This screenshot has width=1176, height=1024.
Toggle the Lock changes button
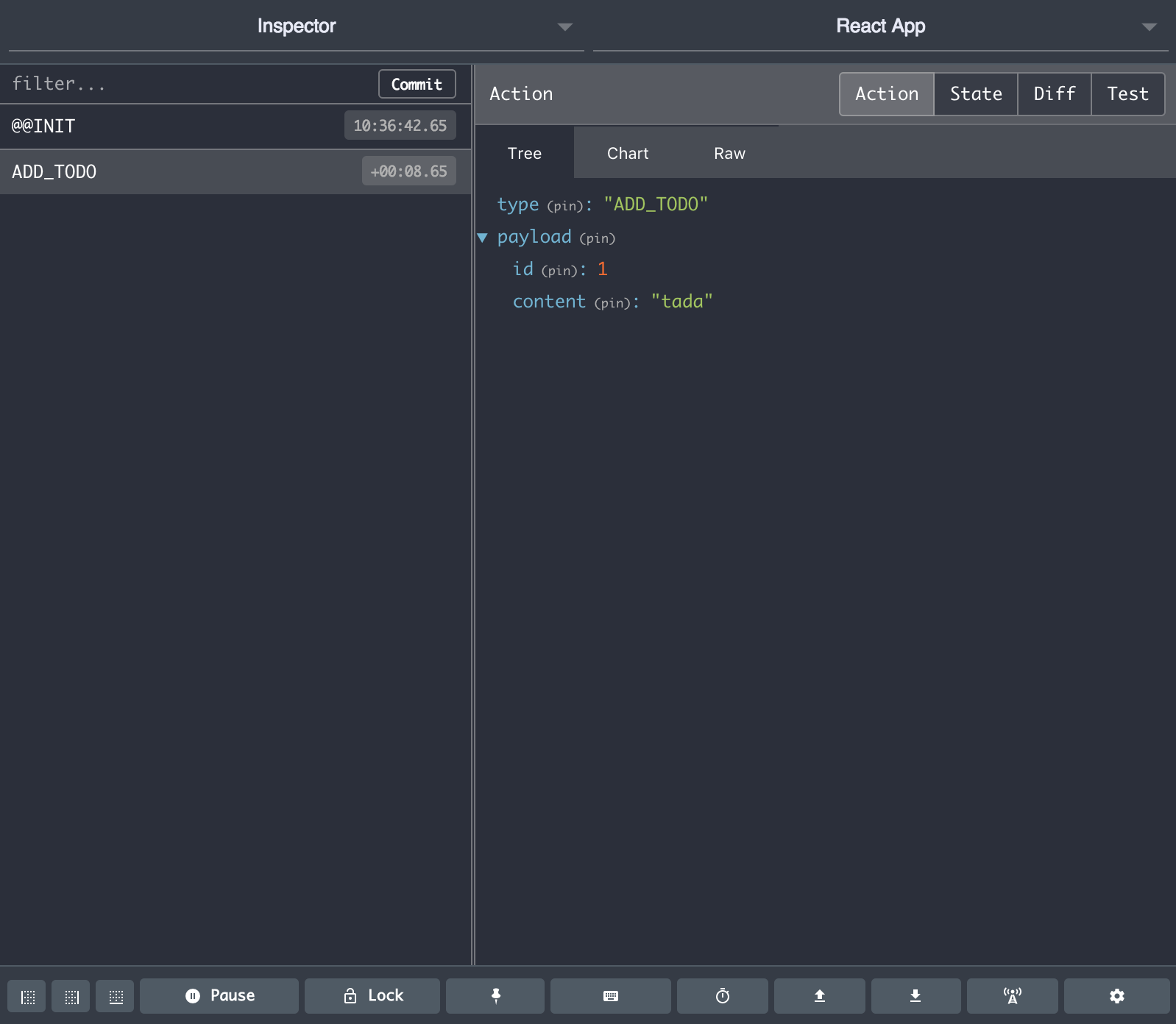[372, 996]
